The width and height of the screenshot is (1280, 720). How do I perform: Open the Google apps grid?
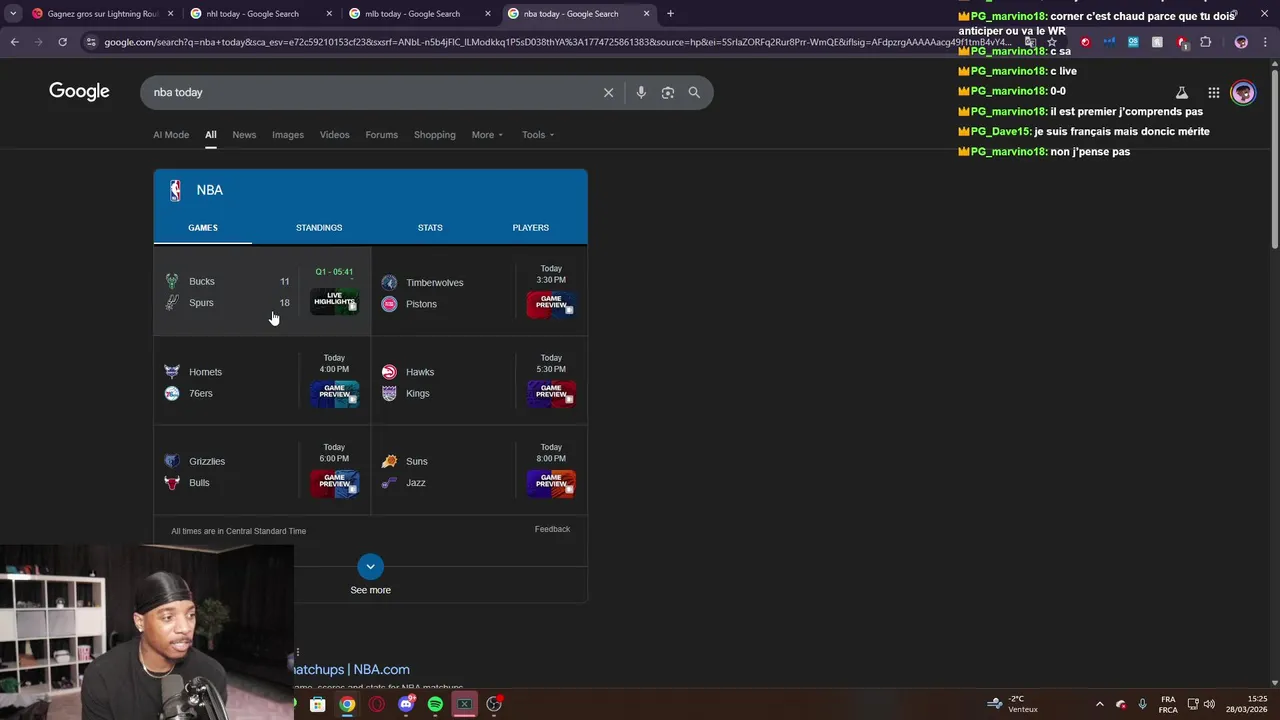click(1213, 92)
